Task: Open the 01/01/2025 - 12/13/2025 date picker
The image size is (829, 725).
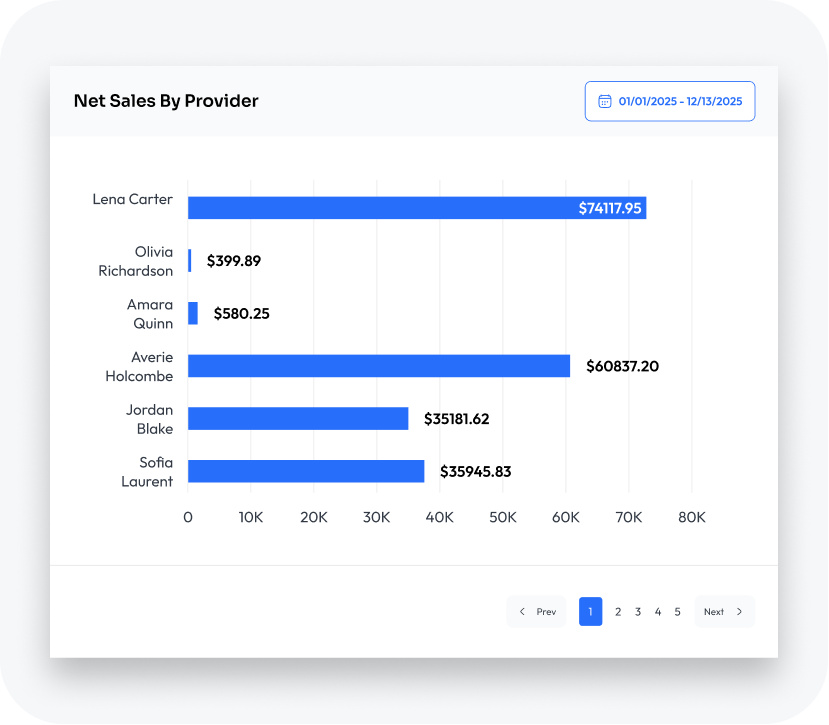Action: pos(670,101)
